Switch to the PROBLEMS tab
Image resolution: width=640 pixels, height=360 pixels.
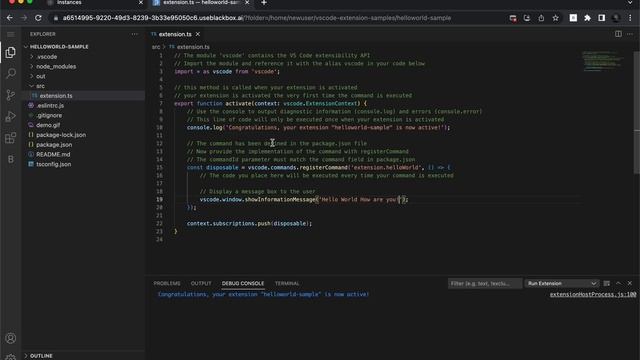167,283
